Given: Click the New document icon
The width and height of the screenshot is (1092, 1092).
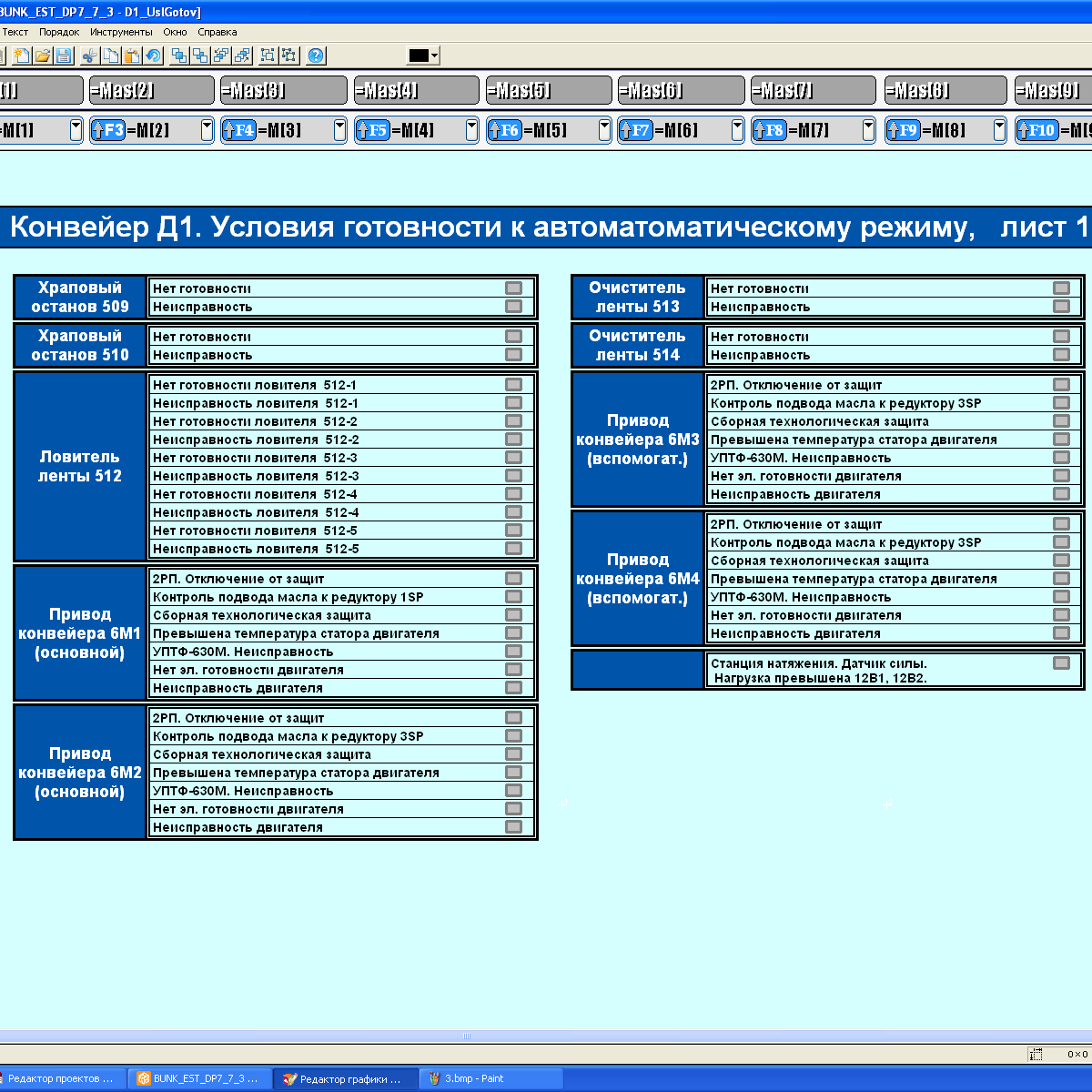Looking at the screenshot, I should (x=21, y=56).
